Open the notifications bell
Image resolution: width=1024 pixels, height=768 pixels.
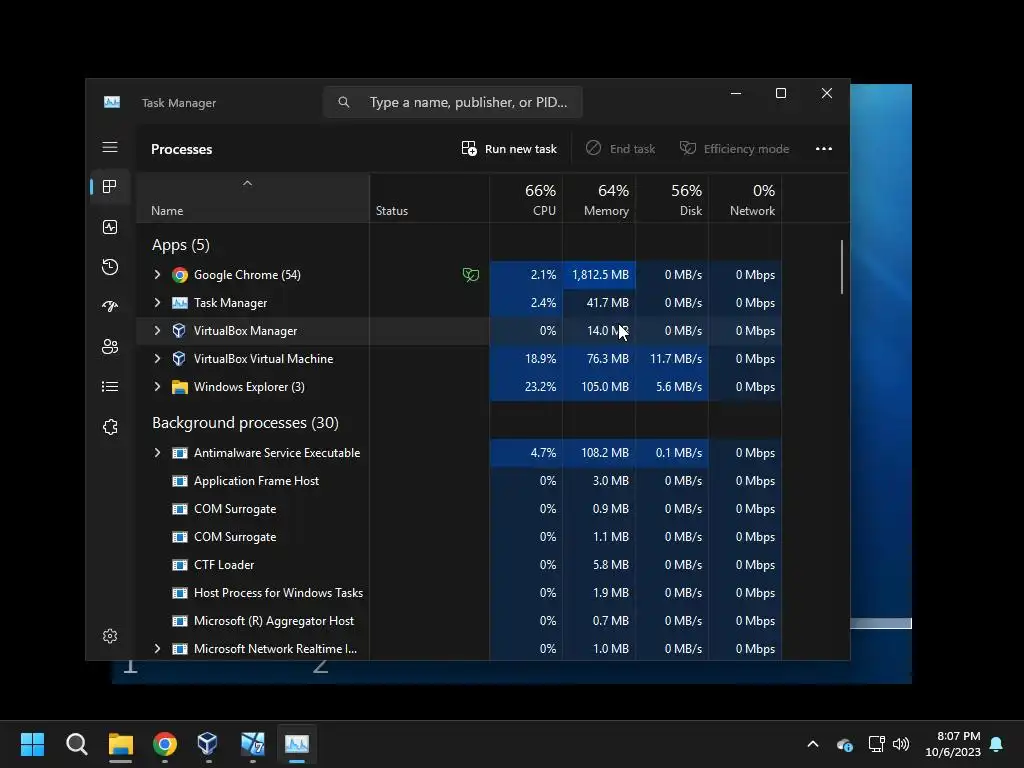997,744
